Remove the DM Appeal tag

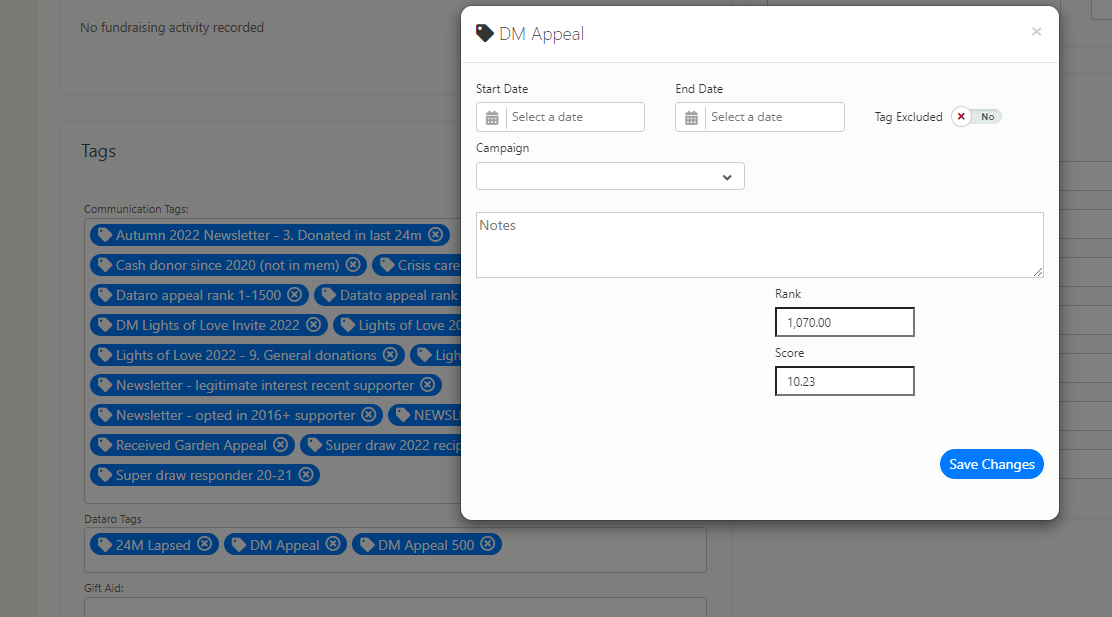tap(333, 544)
